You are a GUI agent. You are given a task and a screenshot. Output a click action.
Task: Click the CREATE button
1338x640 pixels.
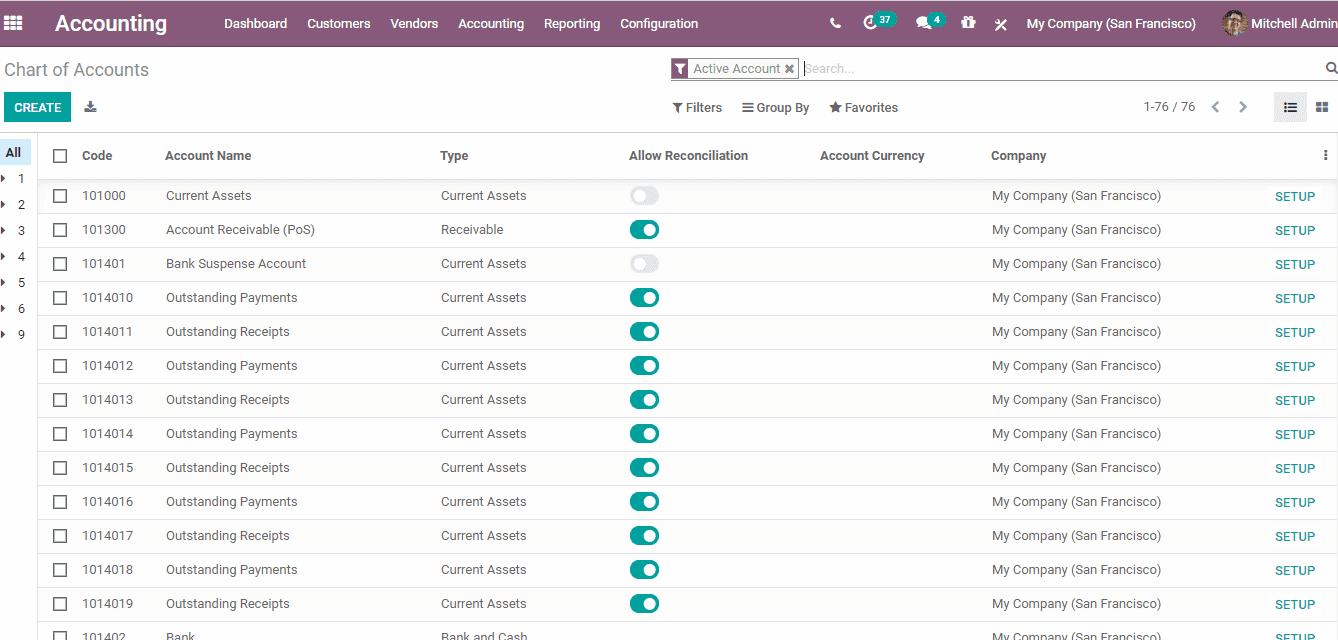(x=38, y=107)
